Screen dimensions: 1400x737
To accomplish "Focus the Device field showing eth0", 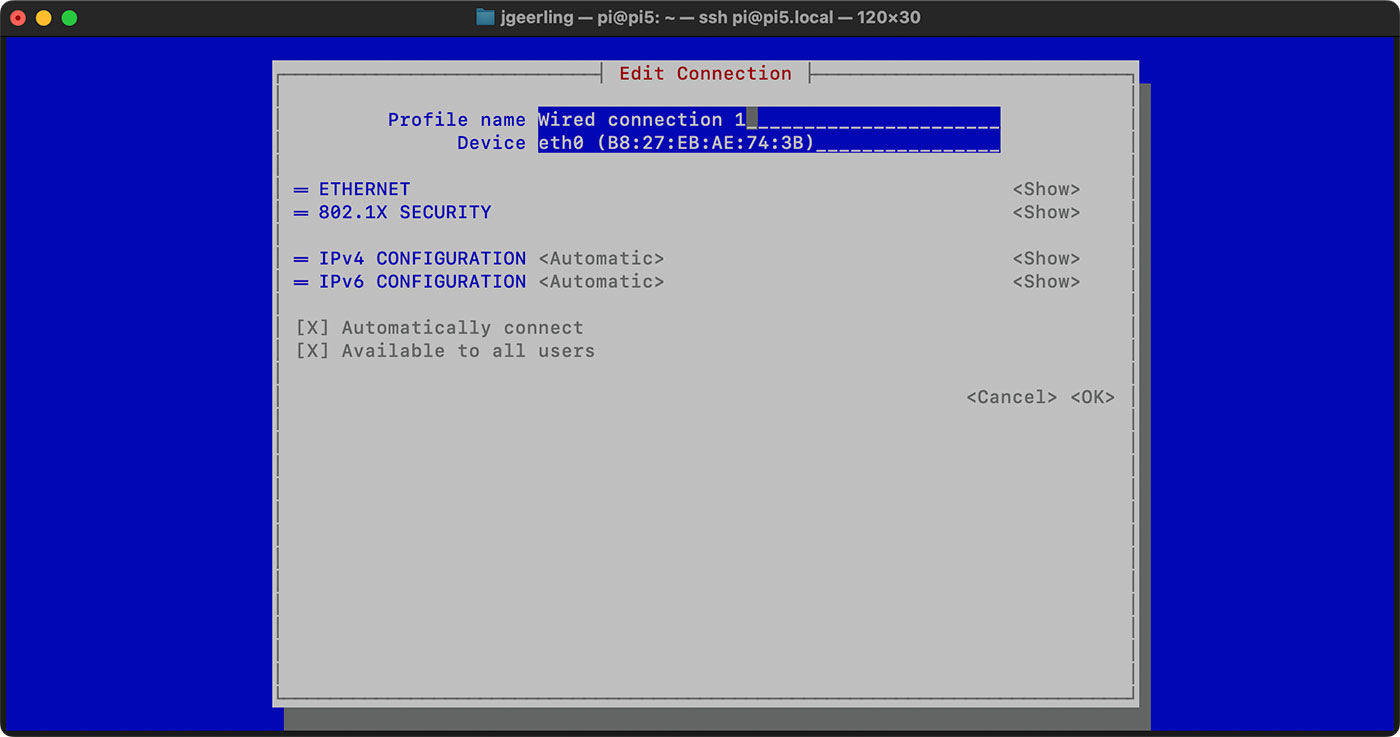I will [768, 143].
